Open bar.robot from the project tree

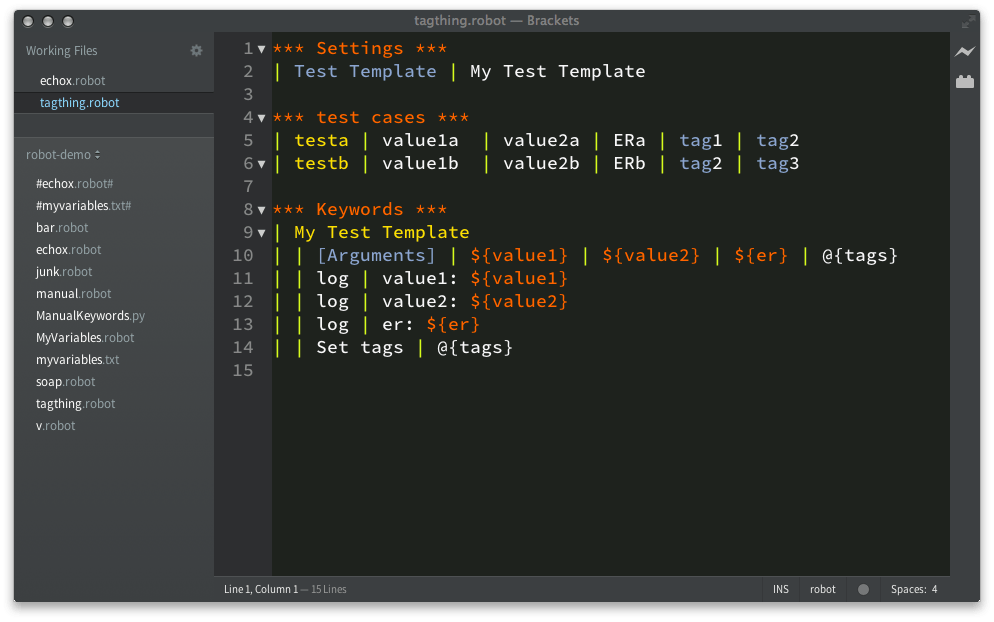[61, 227]
